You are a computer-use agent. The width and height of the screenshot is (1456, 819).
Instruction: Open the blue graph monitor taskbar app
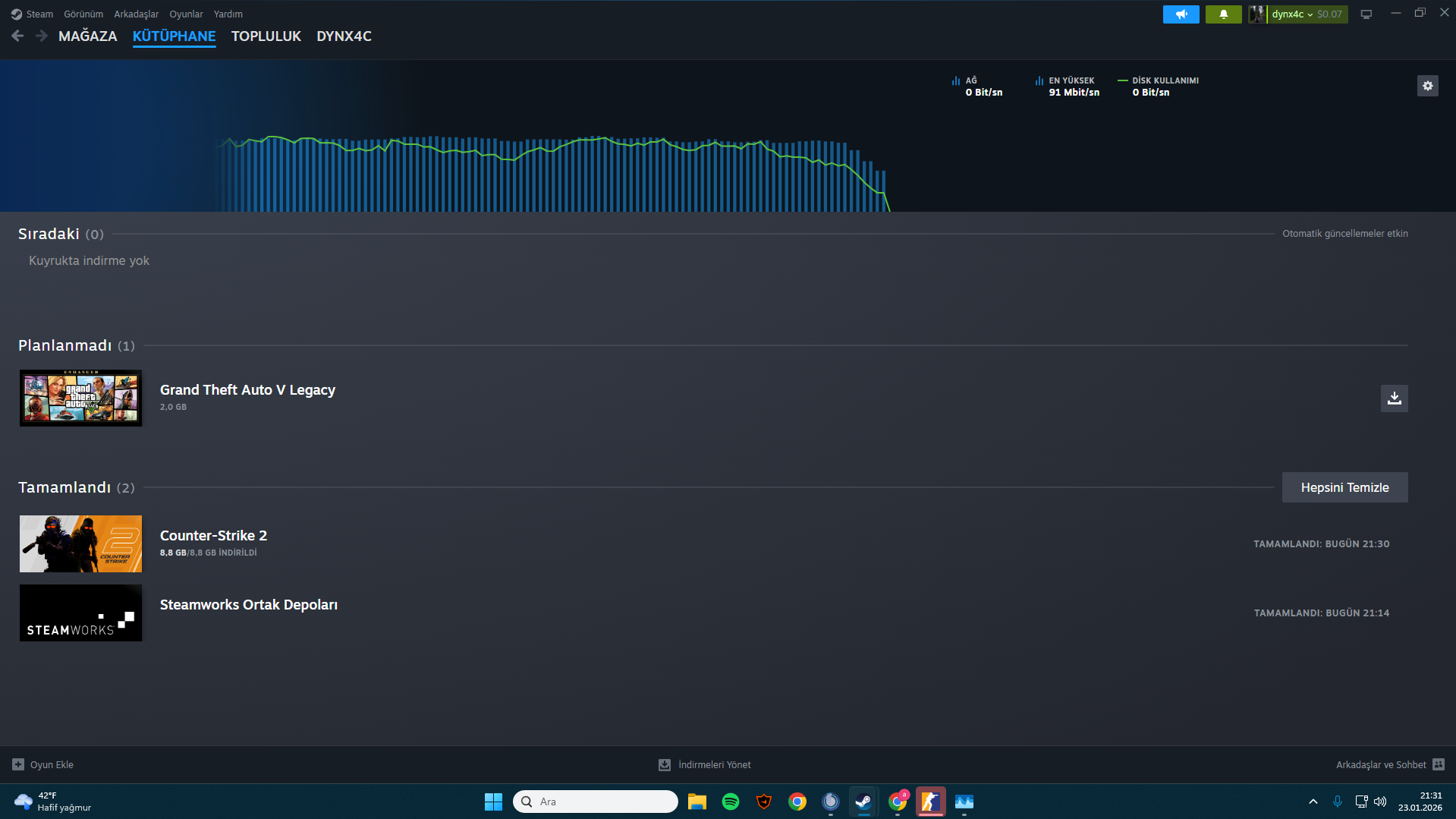964,802
